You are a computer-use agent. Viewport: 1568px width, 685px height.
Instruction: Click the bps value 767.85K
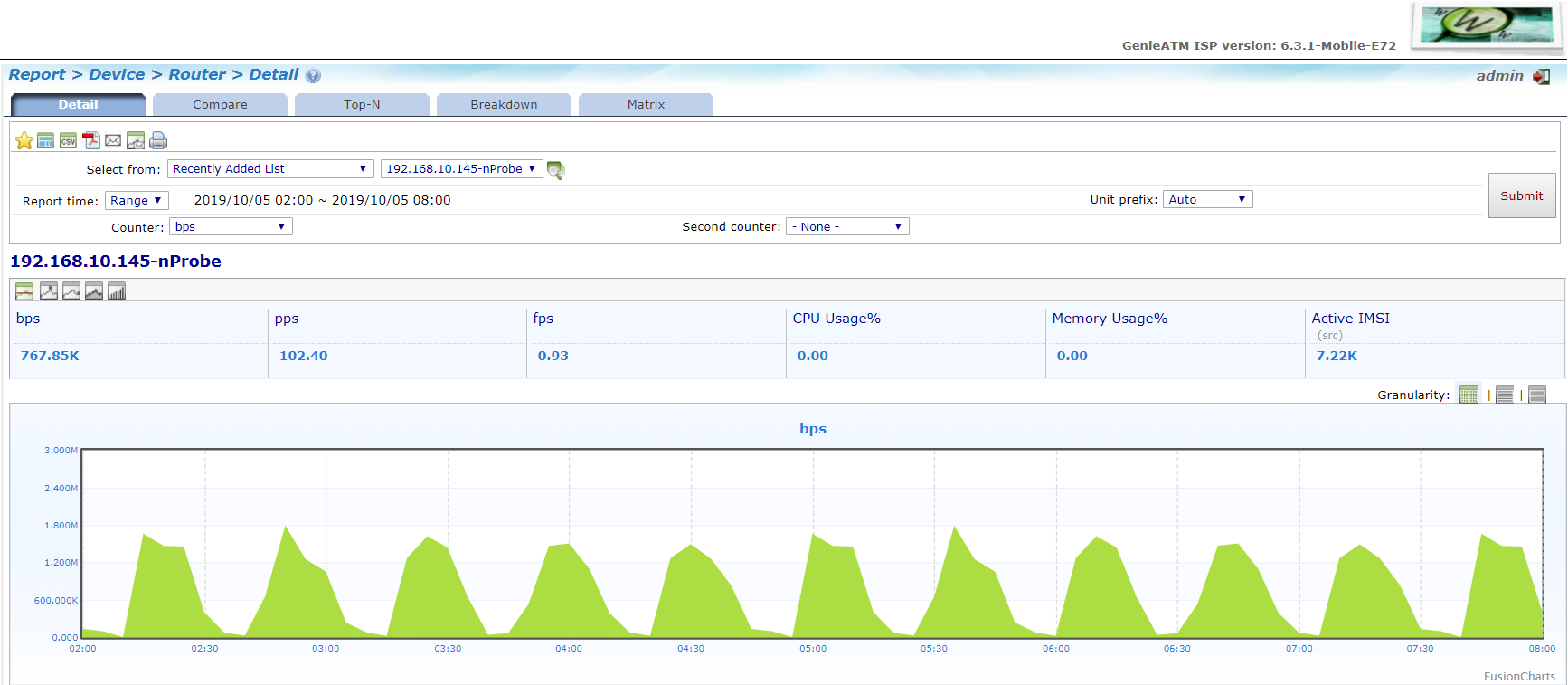(50, 356)
